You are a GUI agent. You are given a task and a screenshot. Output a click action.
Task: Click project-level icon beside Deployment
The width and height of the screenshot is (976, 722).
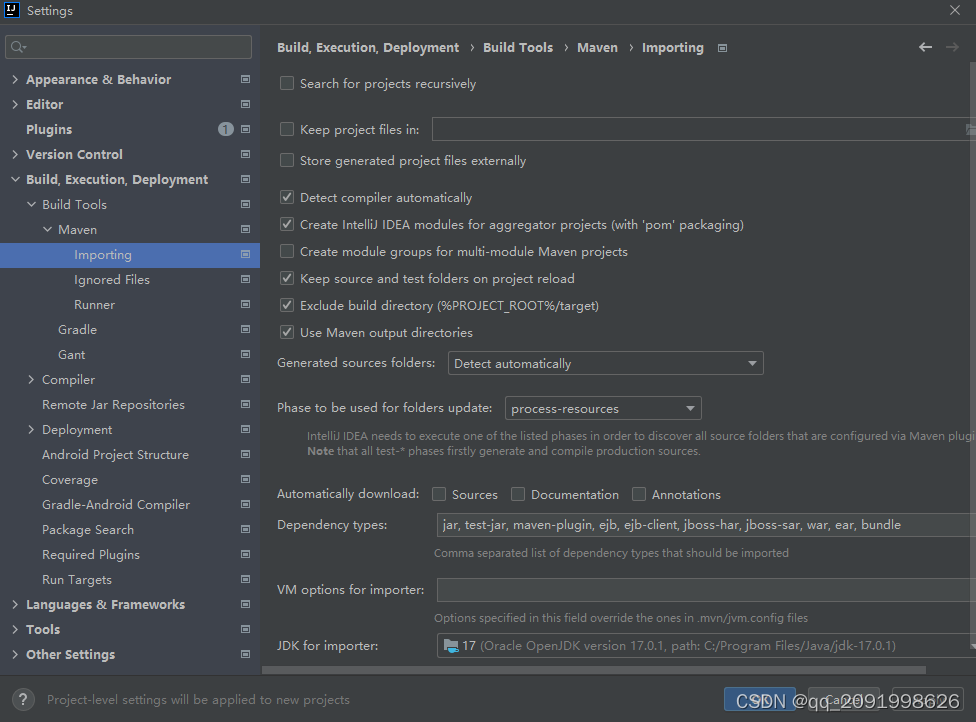[x=245, y=429]
